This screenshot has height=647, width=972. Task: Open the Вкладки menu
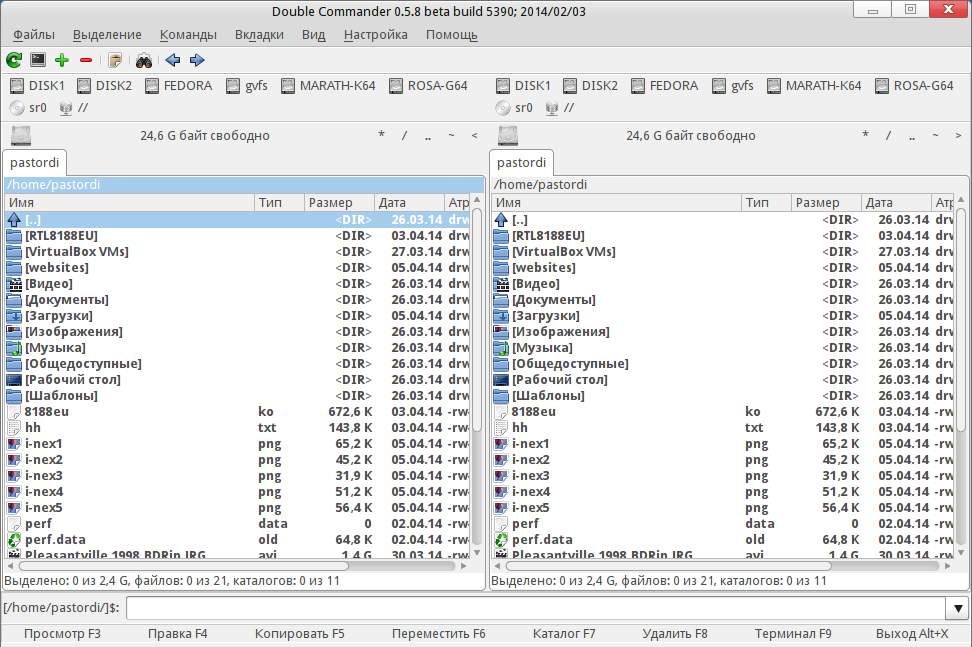(259, 35)
